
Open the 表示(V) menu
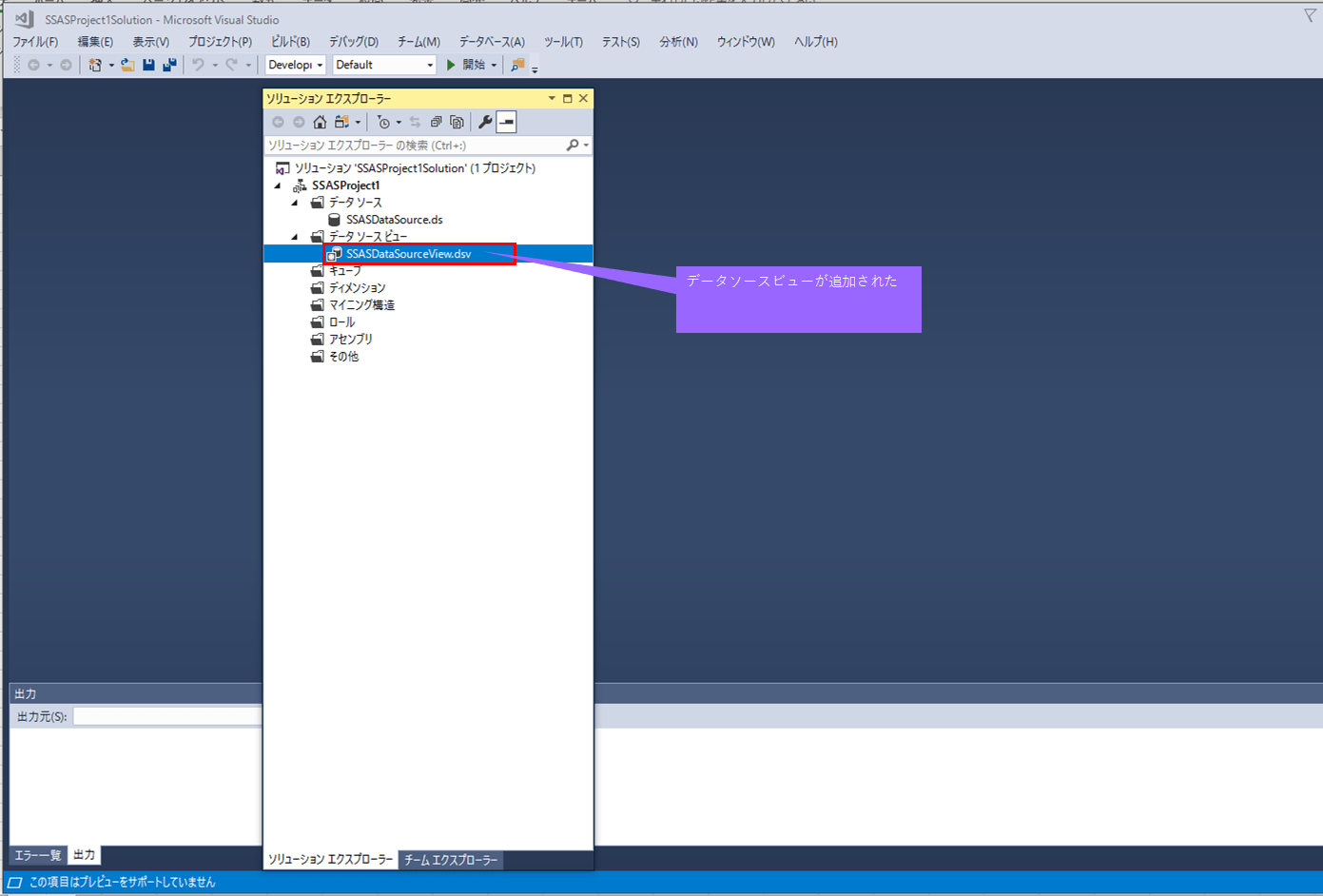point(150,42)
